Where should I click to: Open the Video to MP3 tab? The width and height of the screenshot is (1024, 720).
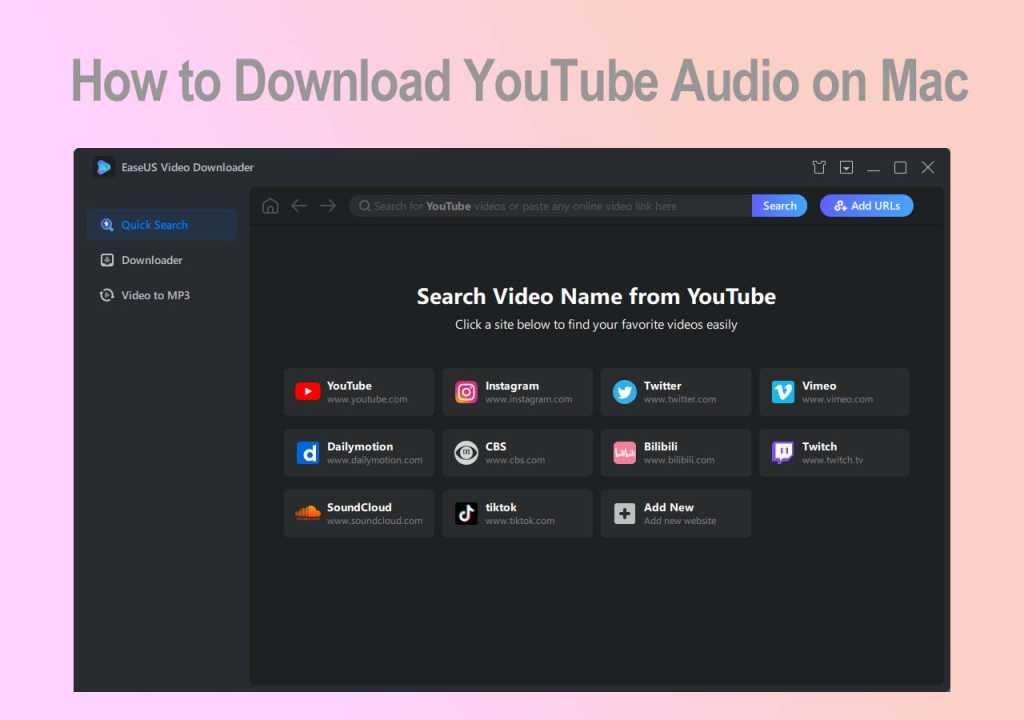pyautogui.click(x=161, y=295)
